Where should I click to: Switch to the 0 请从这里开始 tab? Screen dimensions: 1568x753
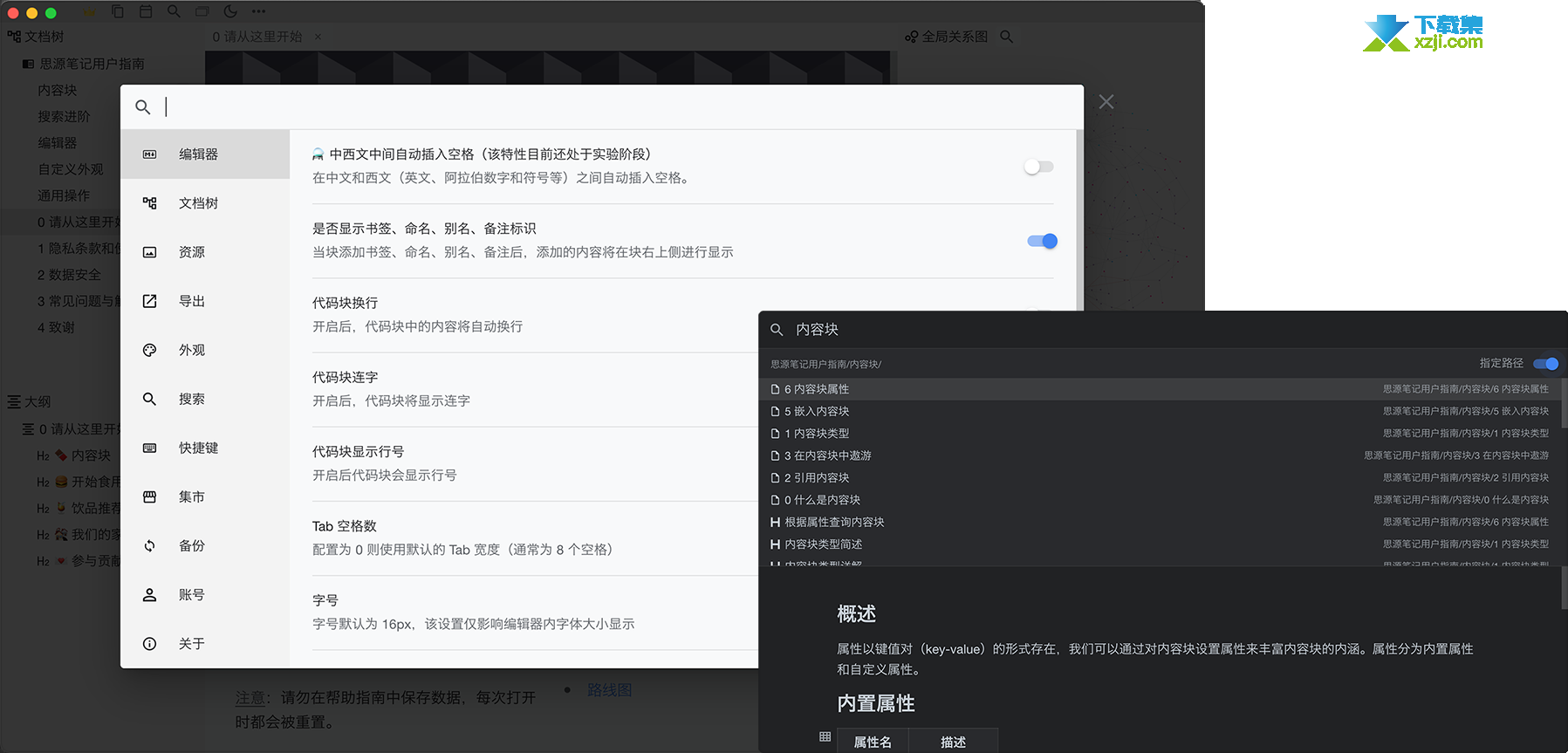click(257, 37)
